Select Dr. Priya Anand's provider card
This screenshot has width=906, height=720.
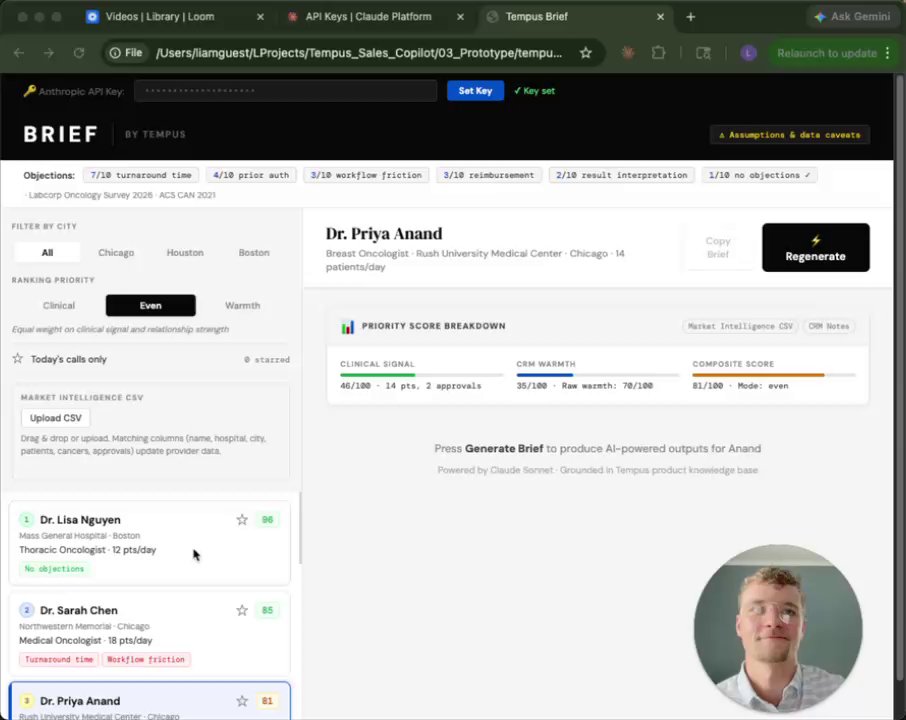(x=150, y=701)
